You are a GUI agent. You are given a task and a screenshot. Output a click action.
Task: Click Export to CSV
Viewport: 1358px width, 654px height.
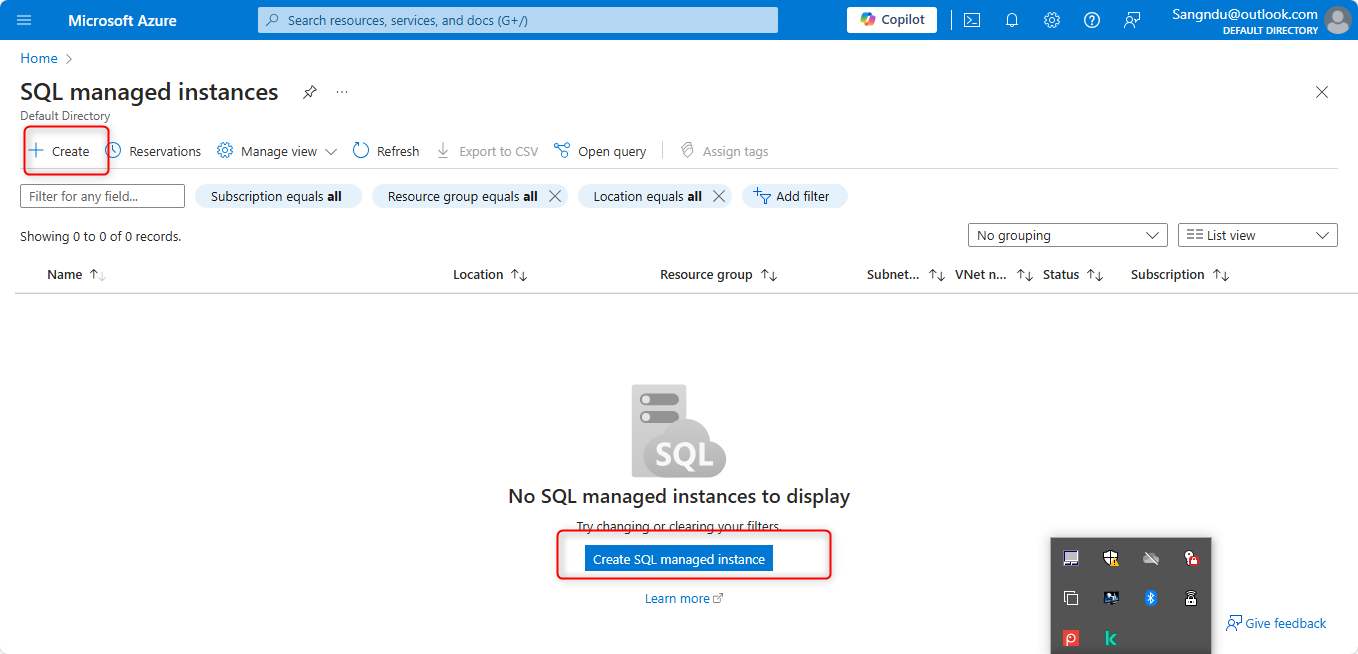pos(487,151)
